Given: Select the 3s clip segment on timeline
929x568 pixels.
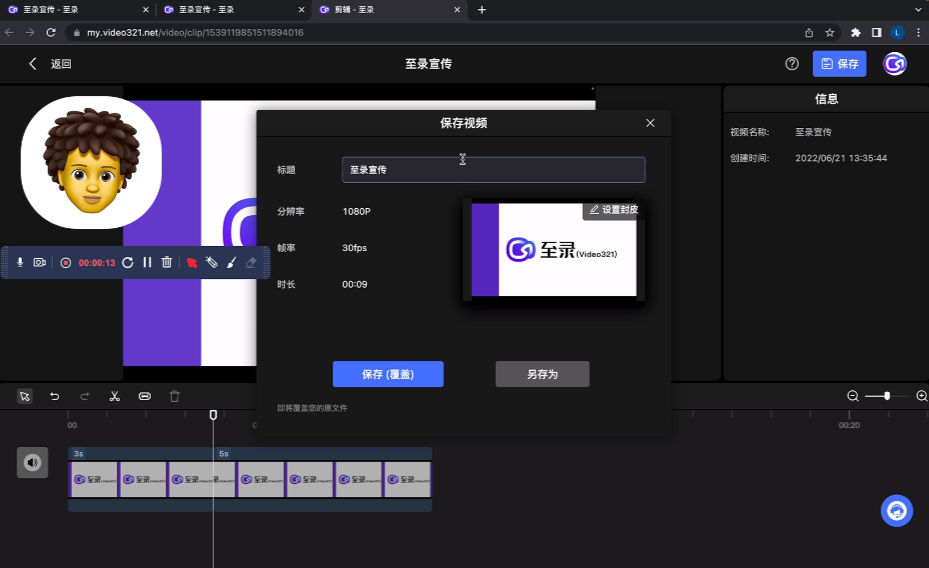Looking at the screenshot, I should click(140, 479).
